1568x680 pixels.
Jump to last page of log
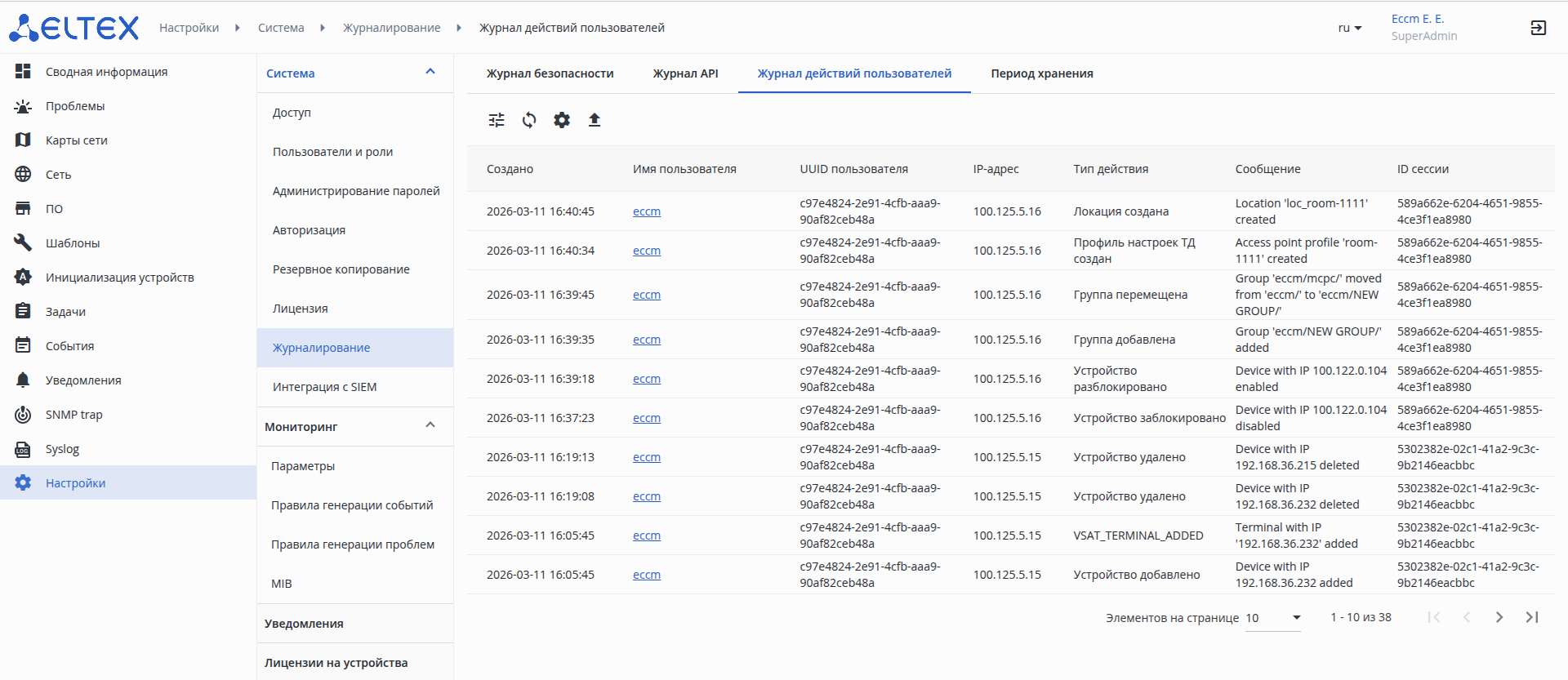(1532, 617)
